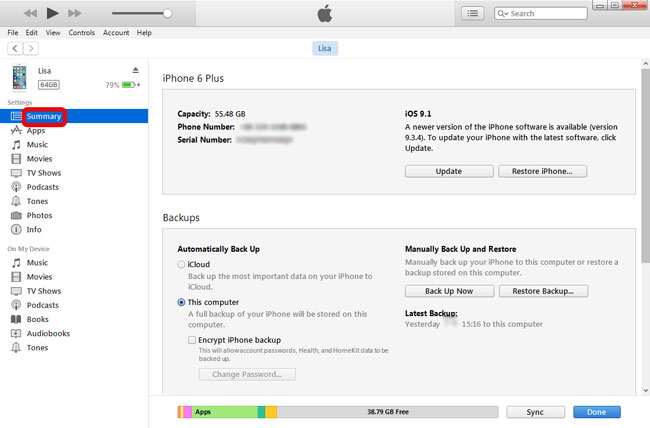Open the File menu
This screenshot has width=650, height=428.
[x=13, y=32]
